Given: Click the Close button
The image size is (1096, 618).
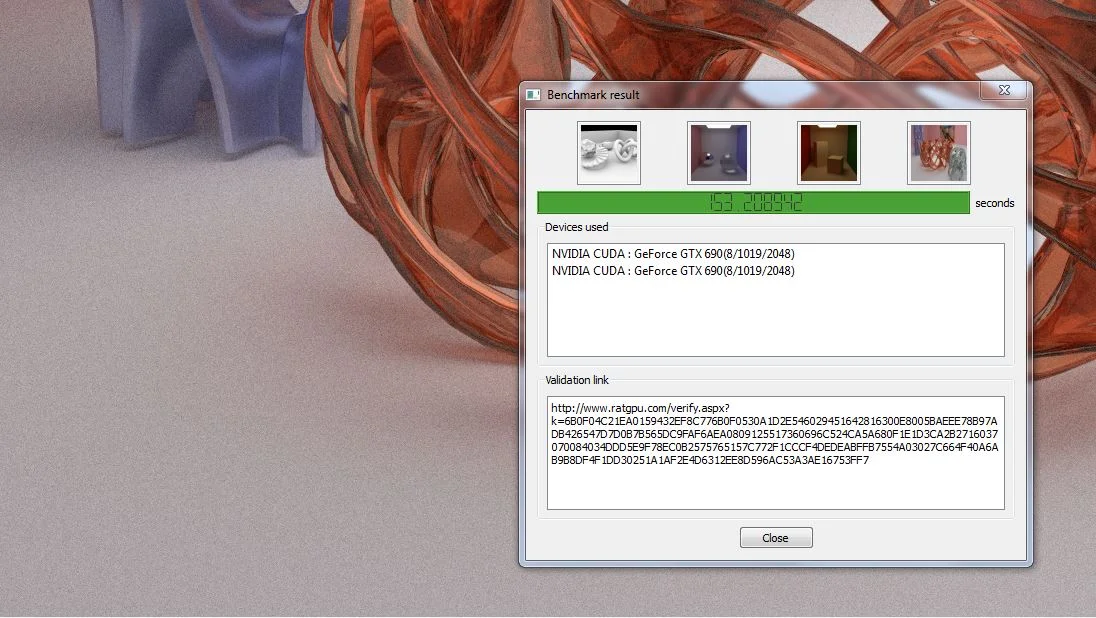Looking at the screenshot, I should tap(776, 538).
